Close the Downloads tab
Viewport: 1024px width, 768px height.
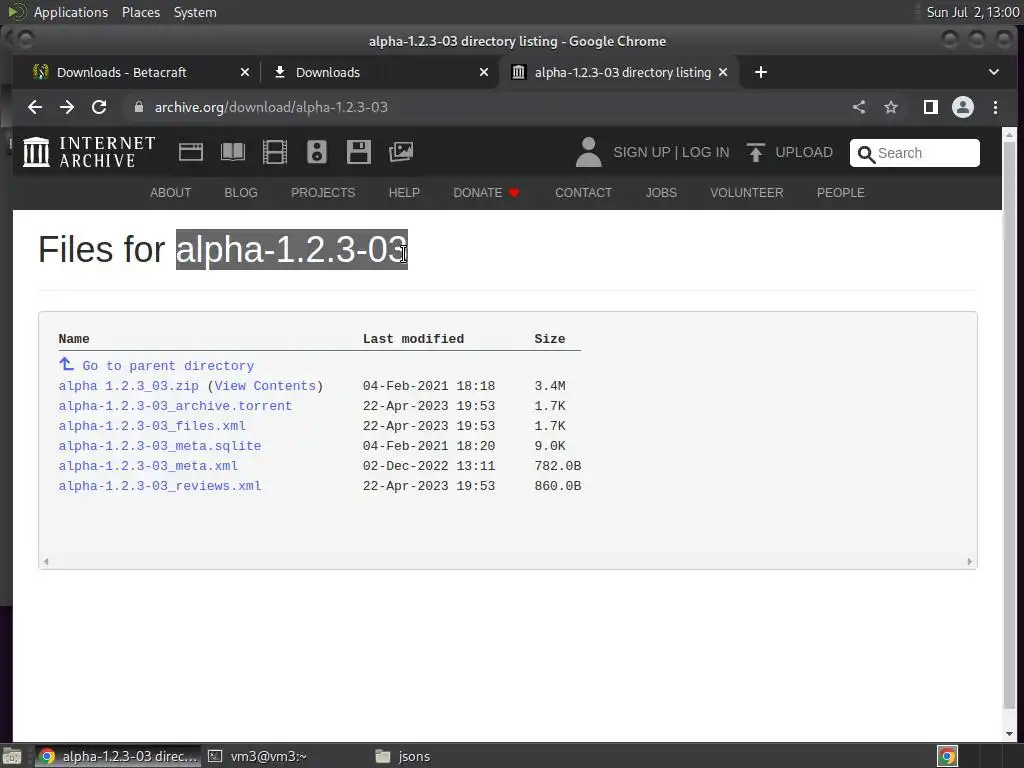(484, 72)
